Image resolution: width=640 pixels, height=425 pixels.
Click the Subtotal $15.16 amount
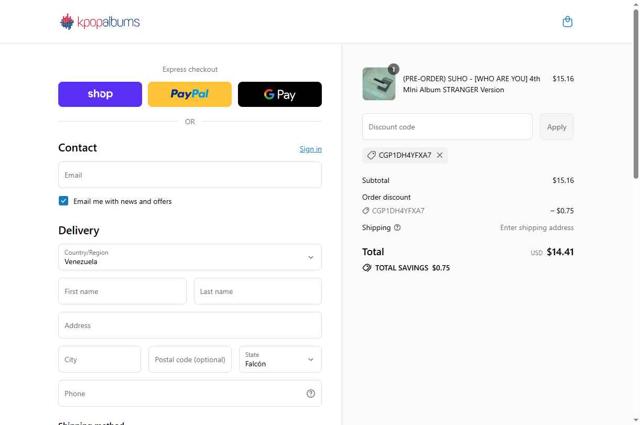563,180
